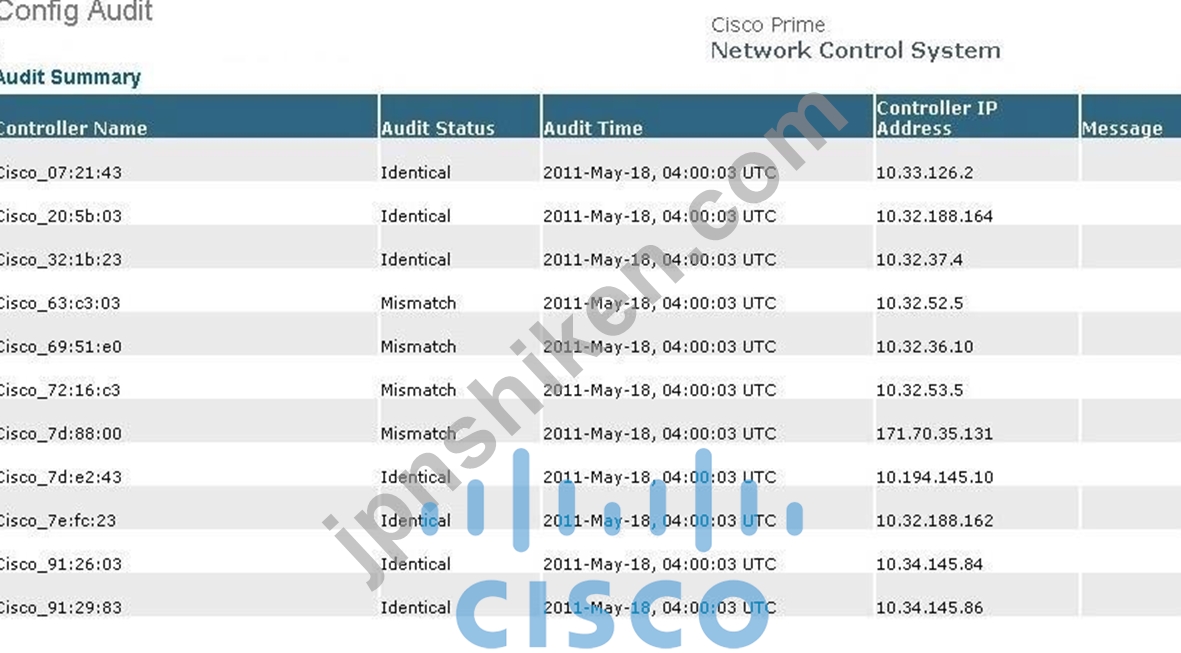
Task: Open controller Cisco_20:5b:03
Action: [x=60, y=216]
